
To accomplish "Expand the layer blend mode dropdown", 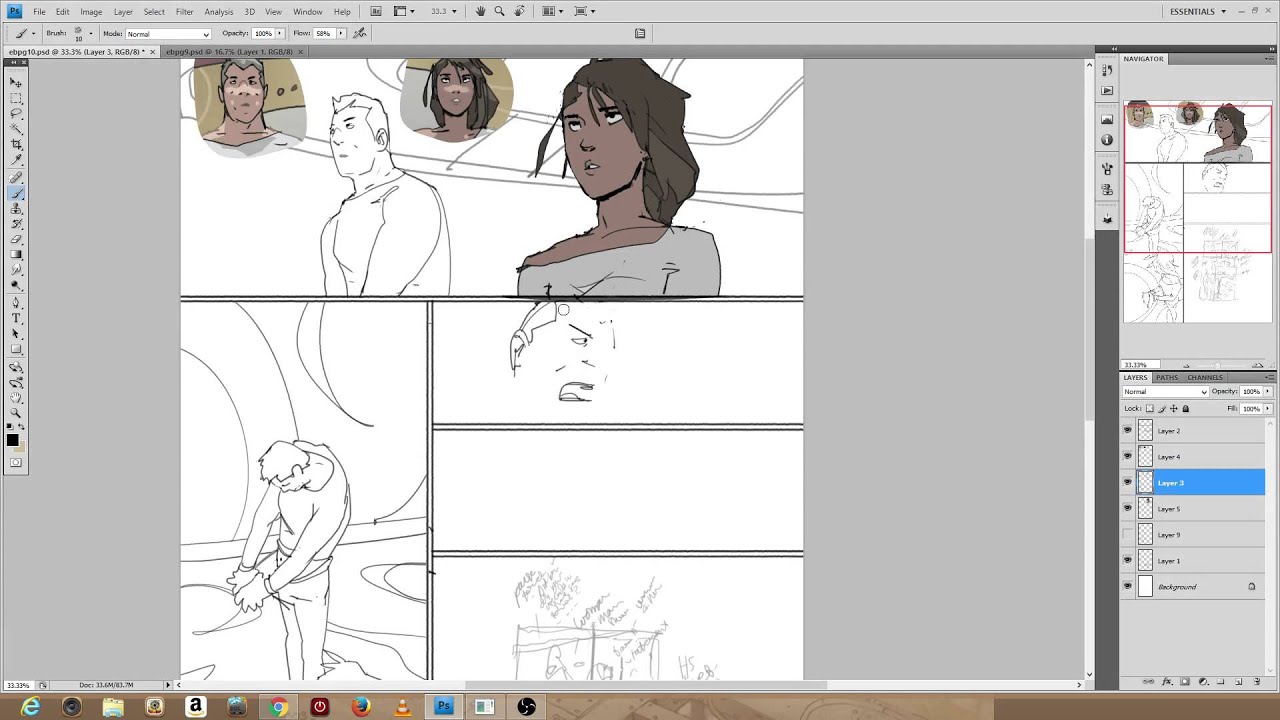I will [x=1165, y=392].
